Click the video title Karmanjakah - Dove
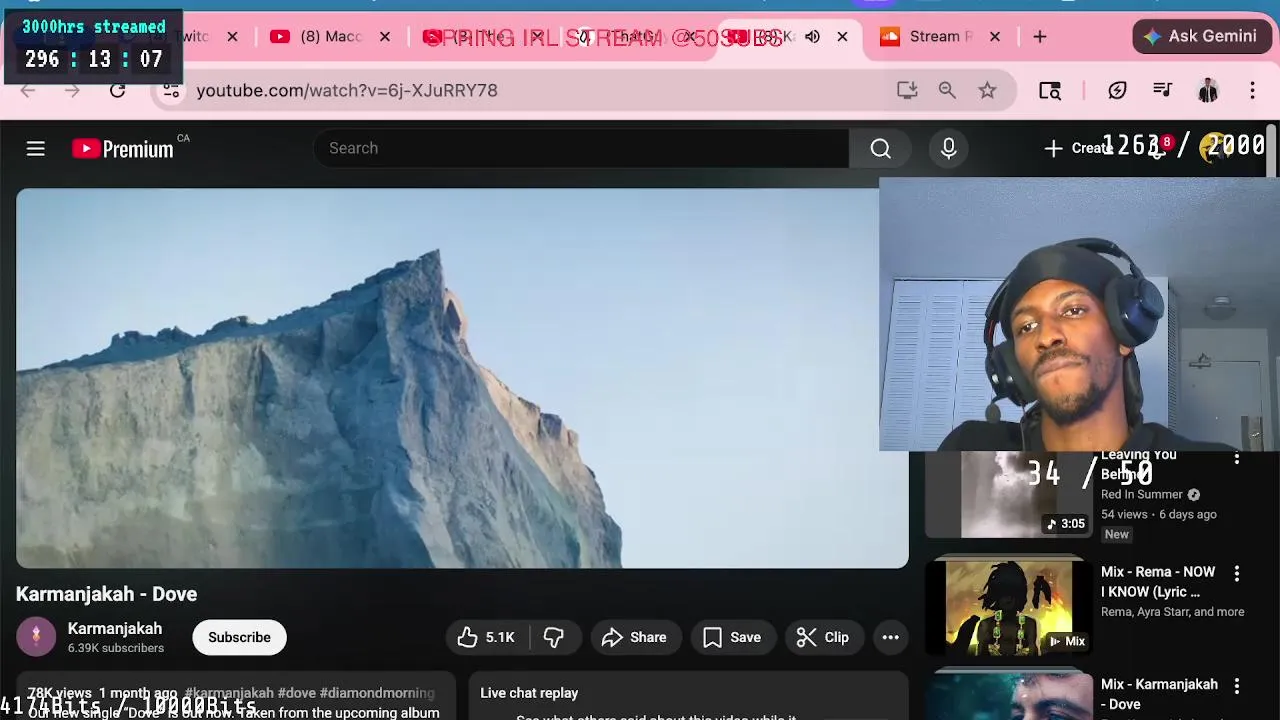Image resolution: width=1280 pixels, height=720 pixels. click(x=106, y=594)
